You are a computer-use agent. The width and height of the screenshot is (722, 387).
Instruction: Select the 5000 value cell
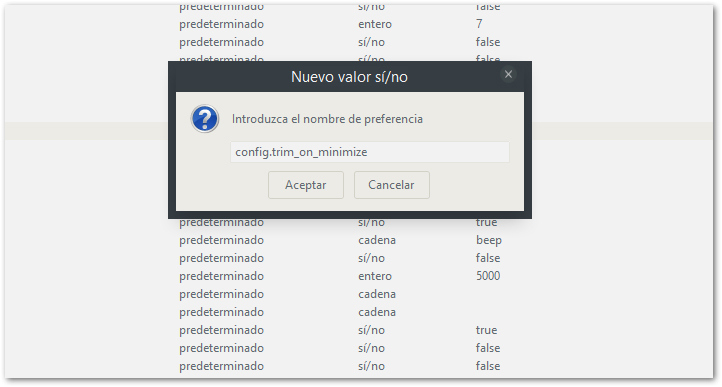(x=488, y=276)
